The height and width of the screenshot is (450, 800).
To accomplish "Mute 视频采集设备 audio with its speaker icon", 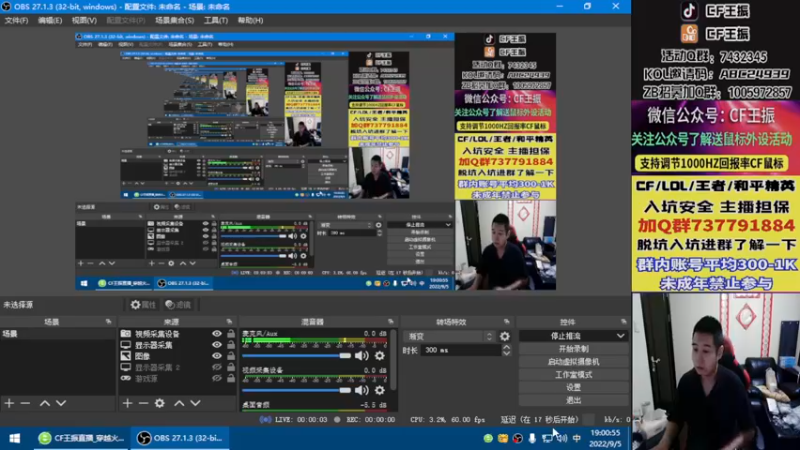I will point(362,390).
